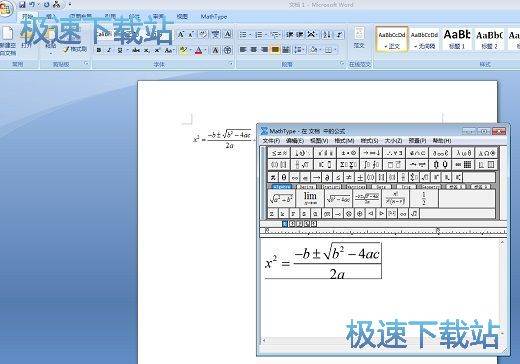Open the MathType ribbon tab in Word
This screenshot has width=520, height=364.
[214, 17]
